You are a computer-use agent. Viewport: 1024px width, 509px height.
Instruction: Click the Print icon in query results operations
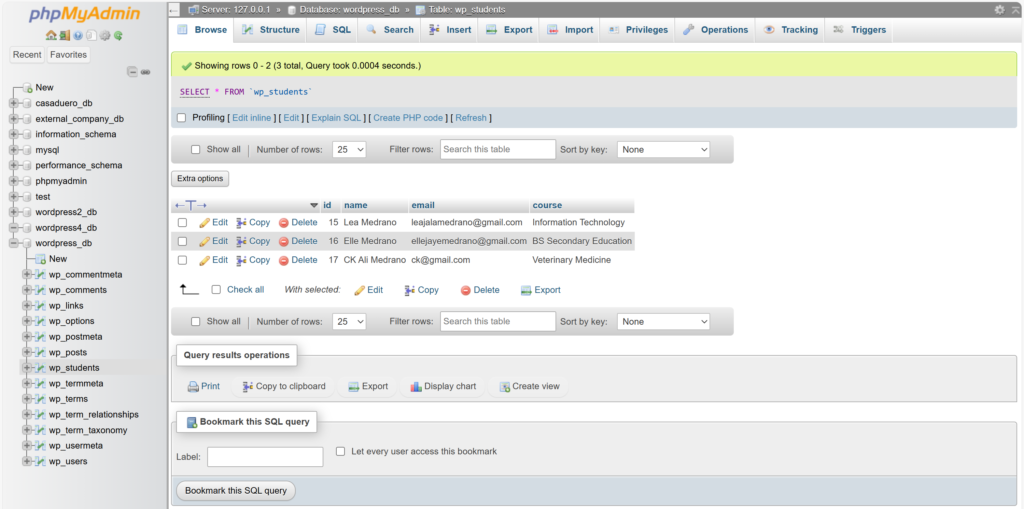(x=193, y=387)
